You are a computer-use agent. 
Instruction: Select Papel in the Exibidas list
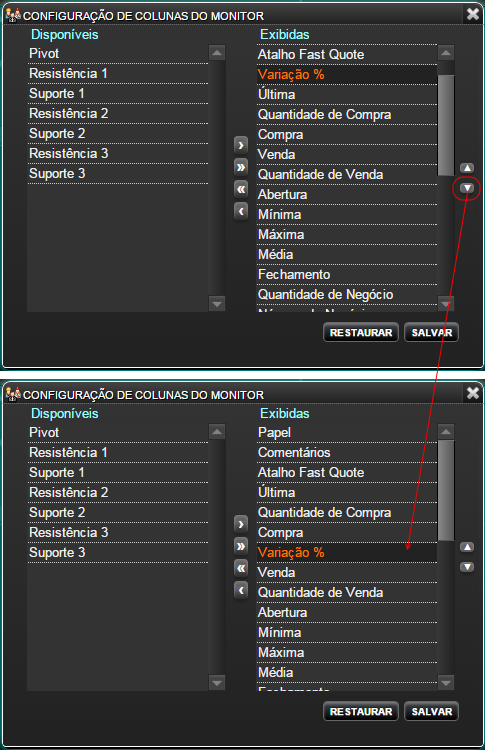pyautogui.click(x=347, y=432)
